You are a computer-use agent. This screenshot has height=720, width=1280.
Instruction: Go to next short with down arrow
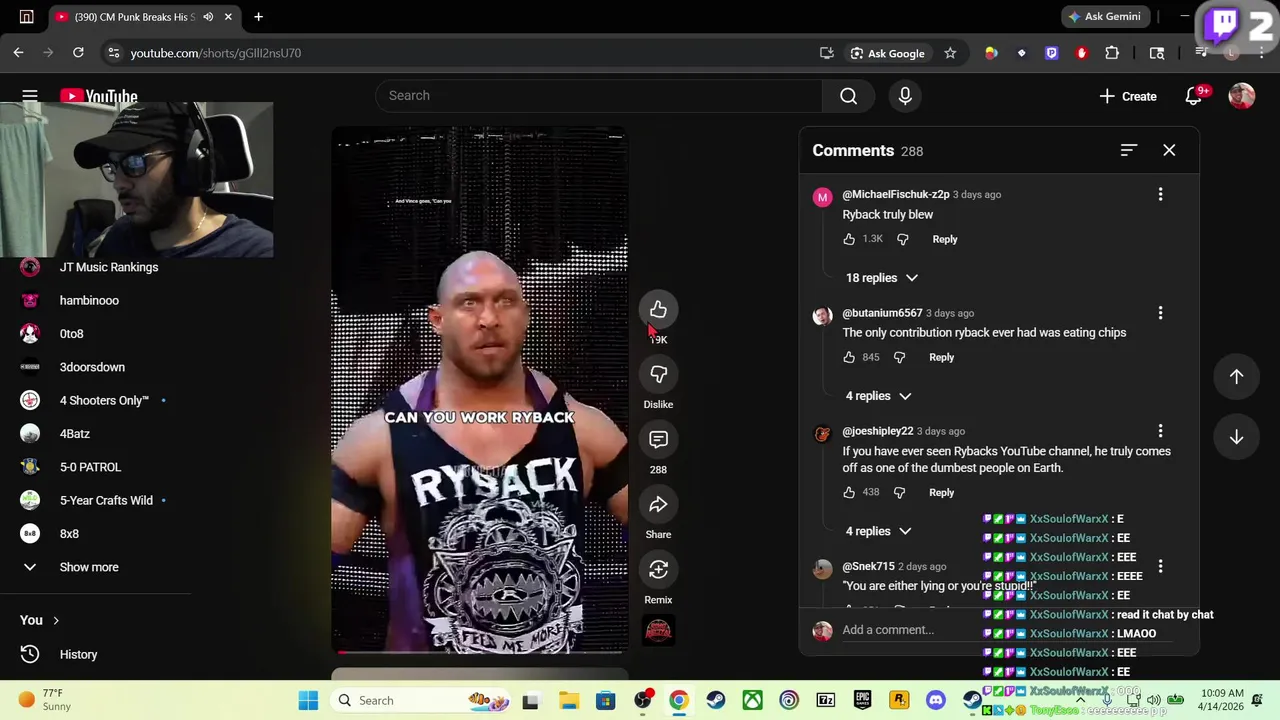pyautogui.click(x=1236, y=437)
